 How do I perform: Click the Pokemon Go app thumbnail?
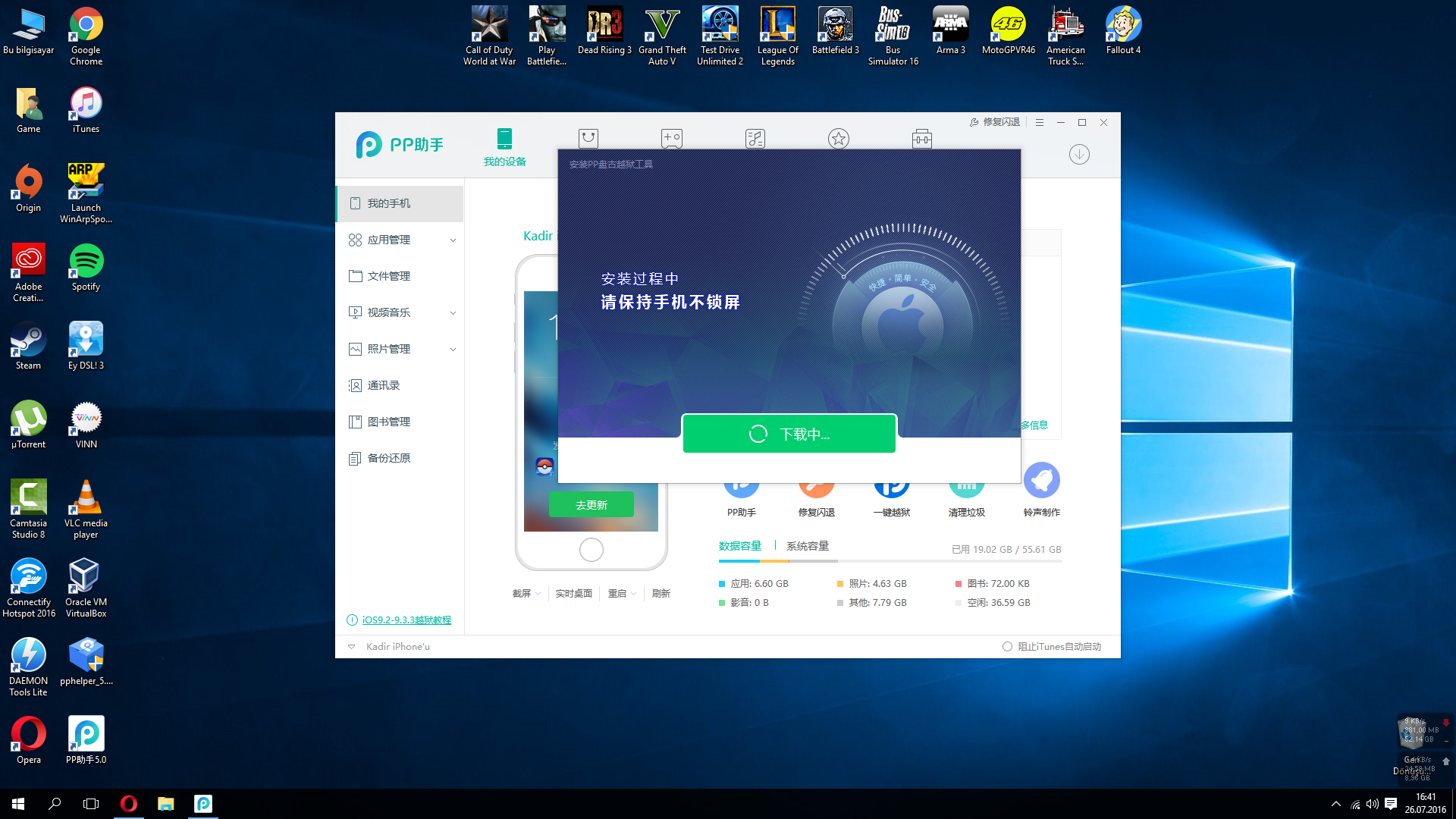544,466
